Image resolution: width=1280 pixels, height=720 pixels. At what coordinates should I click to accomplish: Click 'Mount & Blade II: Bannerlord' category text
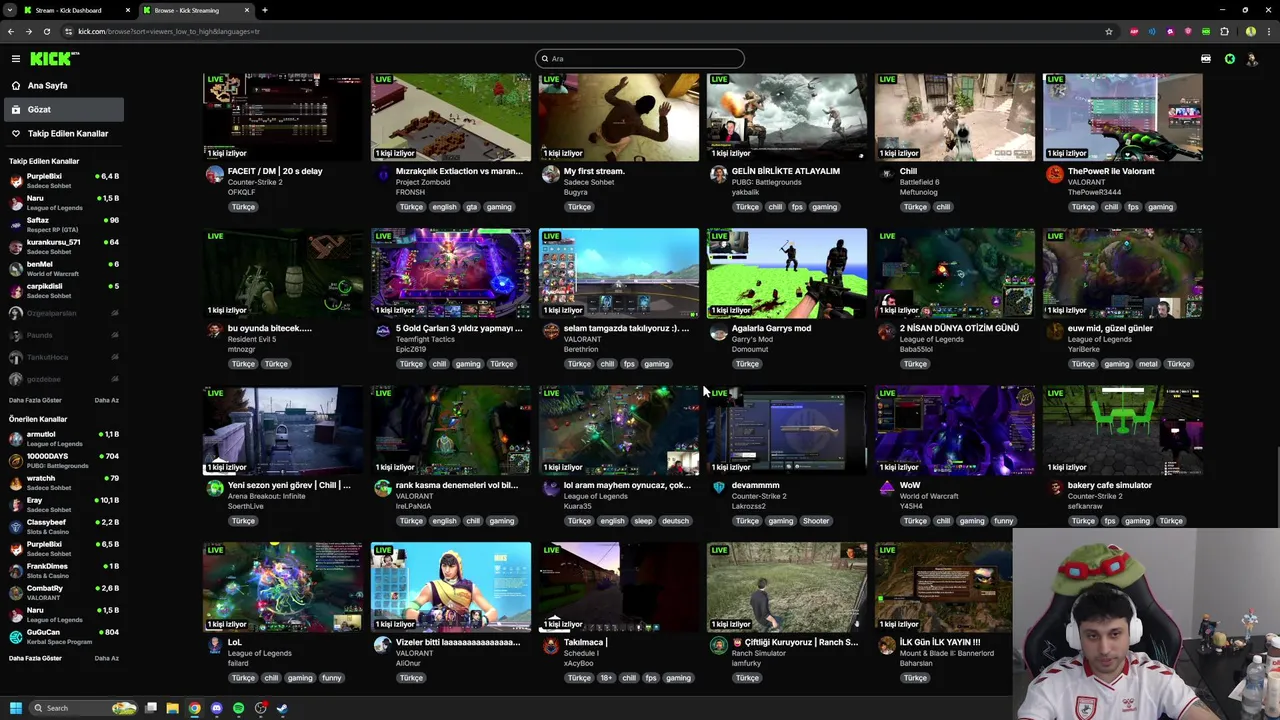(x=947, y=653)
